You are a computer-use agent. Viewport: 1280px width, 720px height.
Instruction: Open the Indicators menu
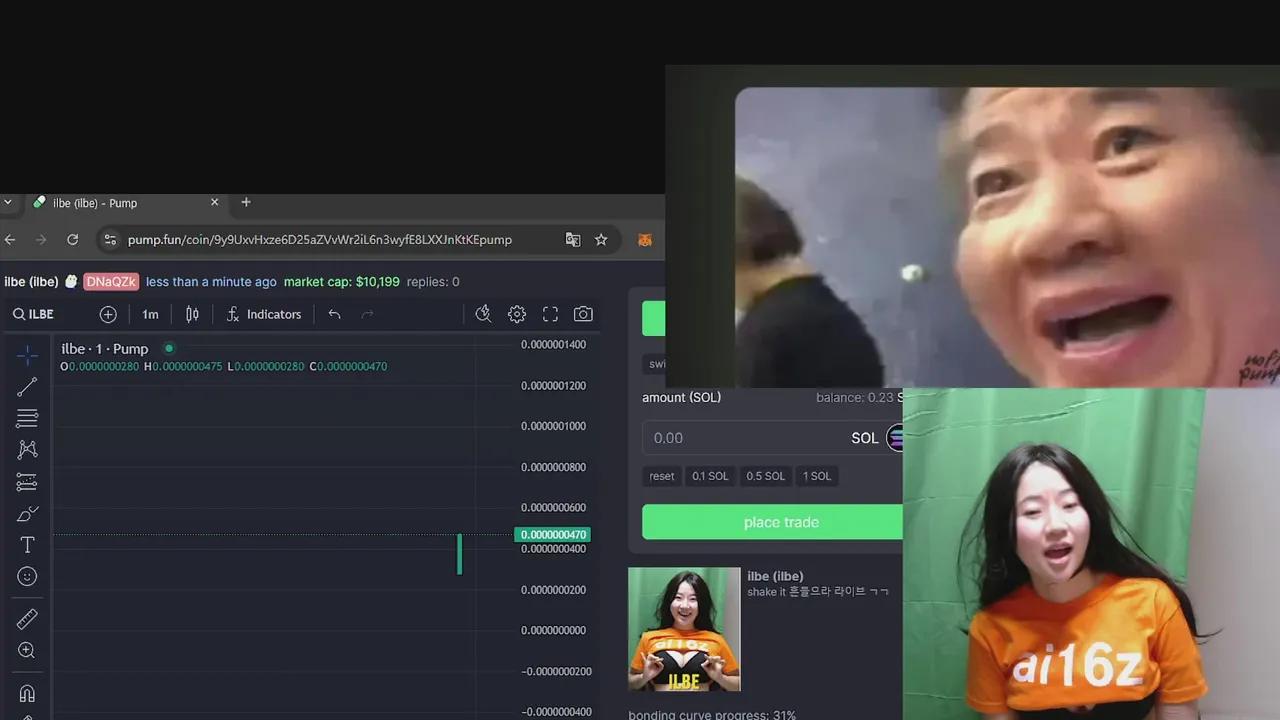click(264, 314)
